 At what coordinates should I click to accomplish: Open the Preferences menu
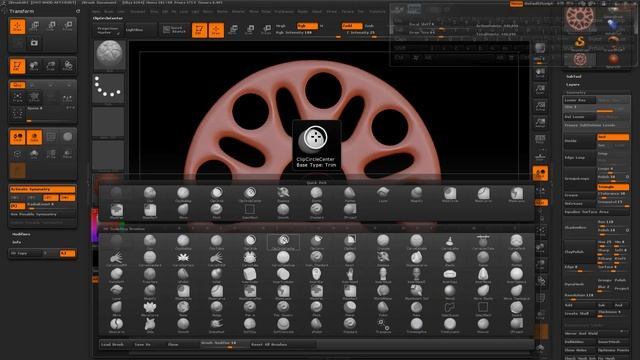pyautogui.click(x=284, y=11)
